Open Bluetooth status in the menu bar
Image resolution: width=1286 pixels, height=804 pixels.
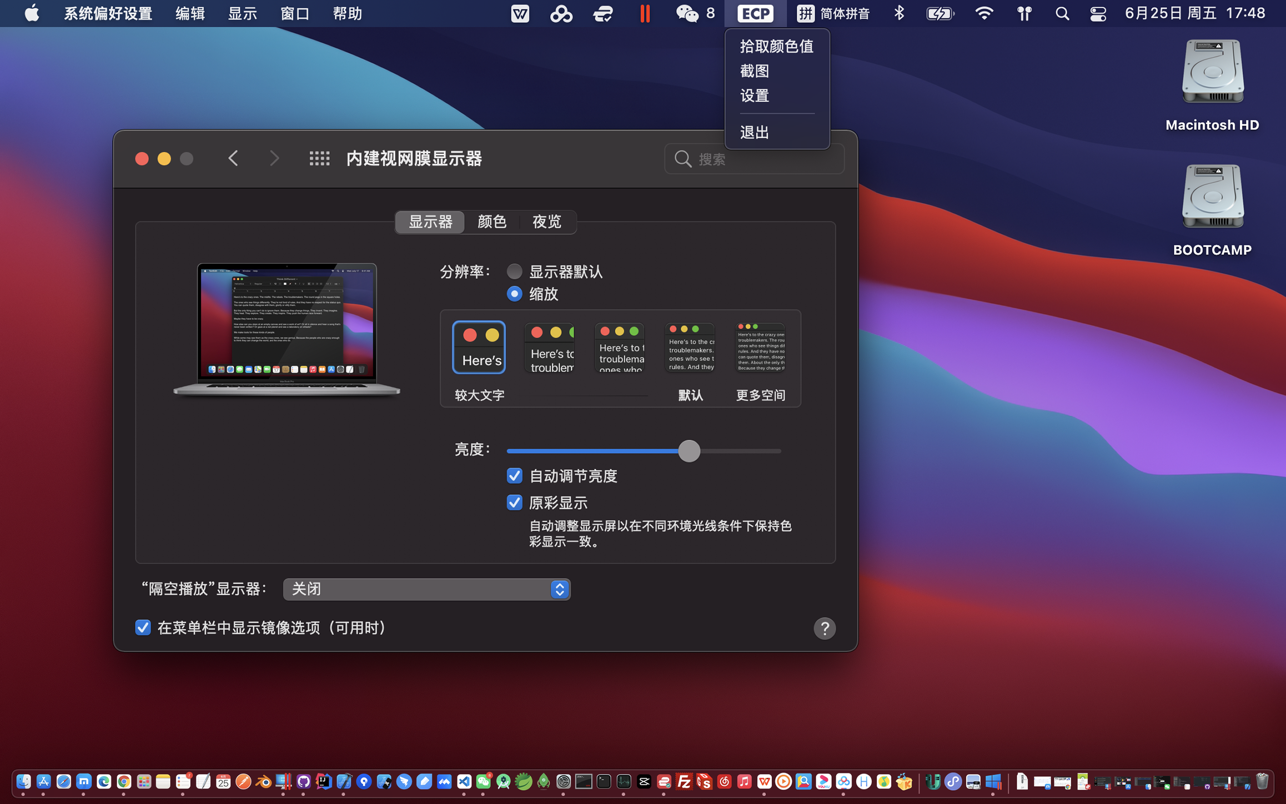point(899,13)
